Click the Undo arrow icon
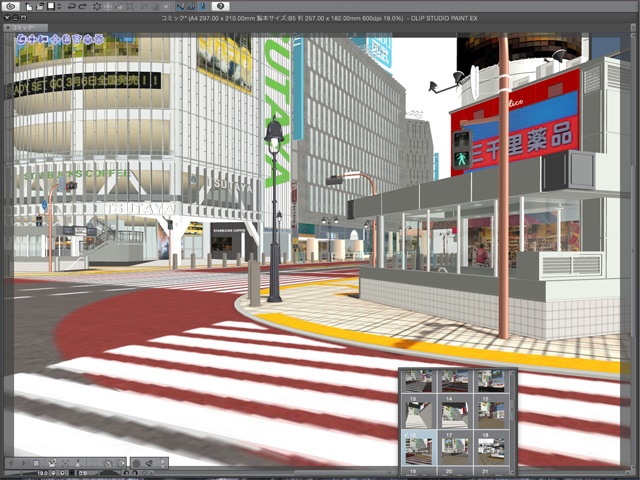 [x=71, y=7]
